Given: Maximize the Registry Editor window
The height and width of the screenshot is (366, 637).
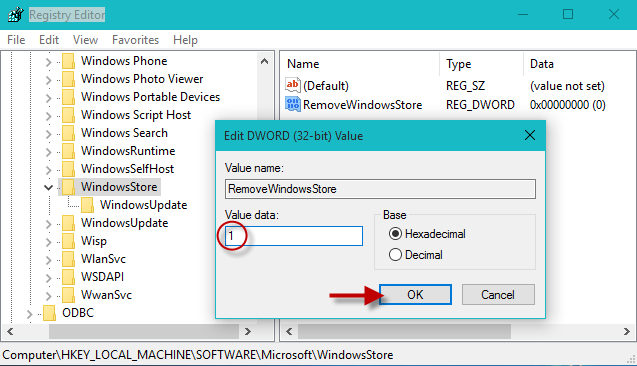Looking at the screenshot, I should pyautogui.click(x=568, y=15).
